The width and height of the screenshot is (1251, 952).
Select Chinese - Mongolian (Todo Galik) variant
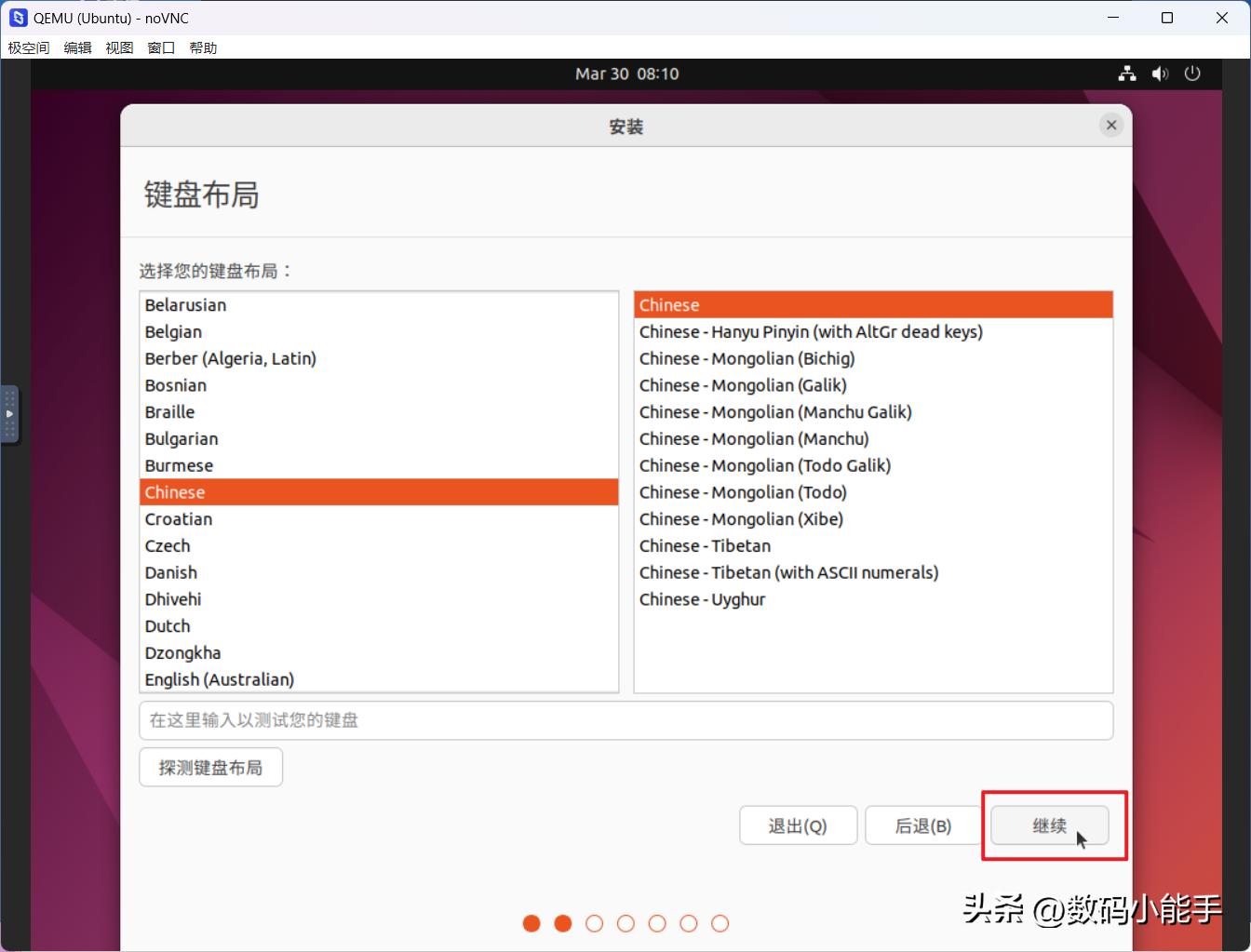pos(874,465)
